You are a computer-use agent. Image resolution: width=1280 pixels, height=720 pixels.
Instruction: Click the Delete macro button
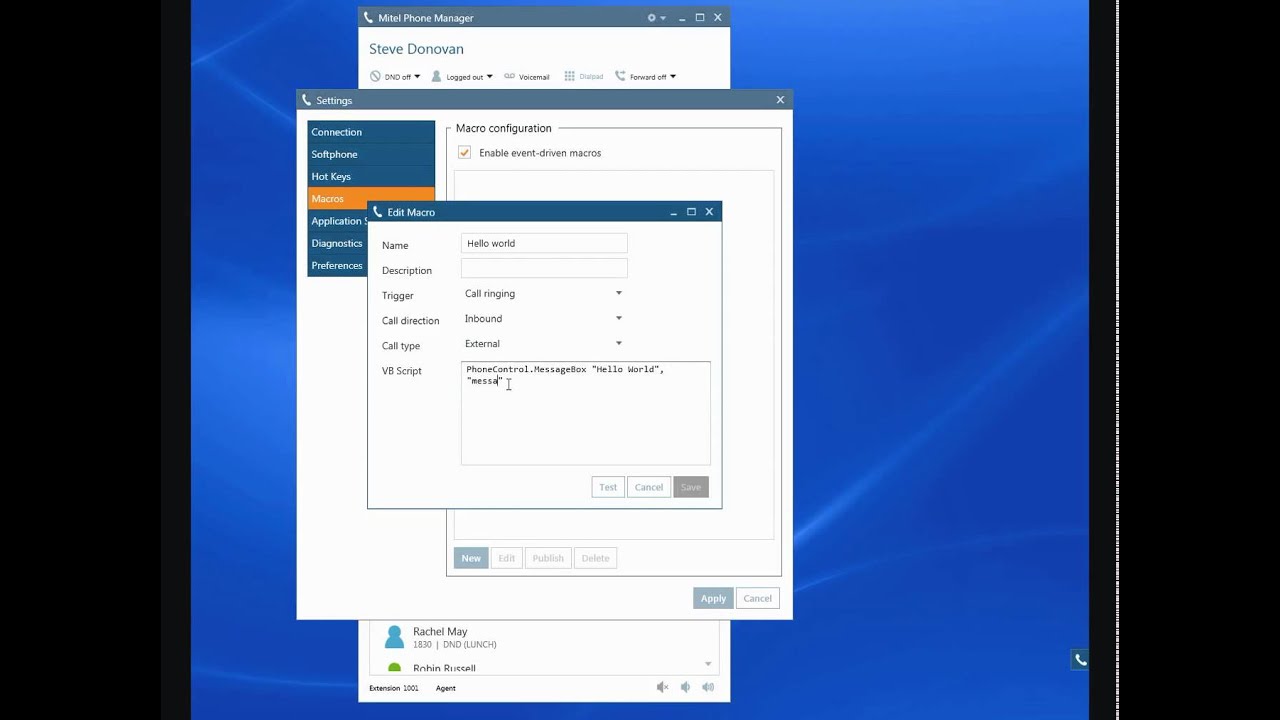click(x=595, y=558)
